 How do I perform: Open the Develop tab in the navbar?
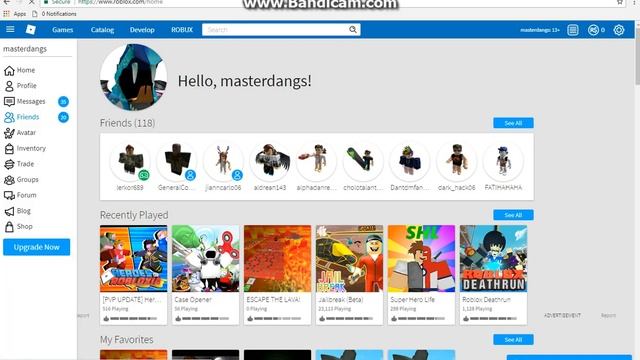coord(142,30)
